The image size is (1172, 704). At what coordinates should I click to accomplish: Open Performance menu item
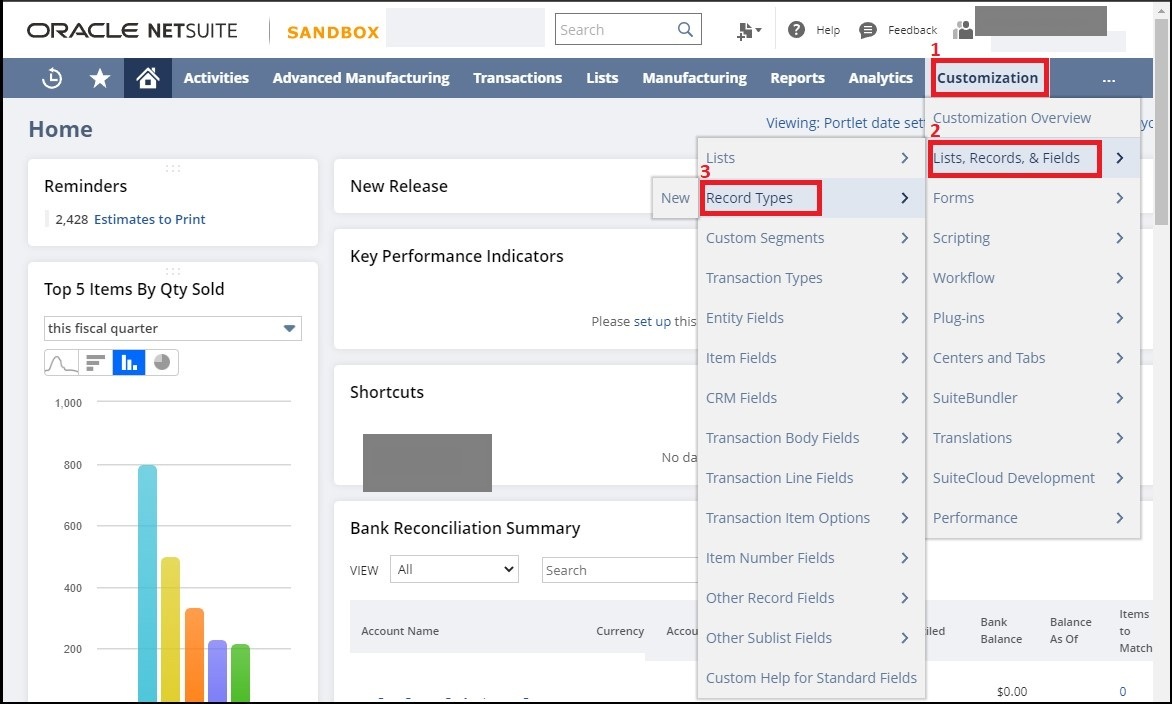[975, 518]
